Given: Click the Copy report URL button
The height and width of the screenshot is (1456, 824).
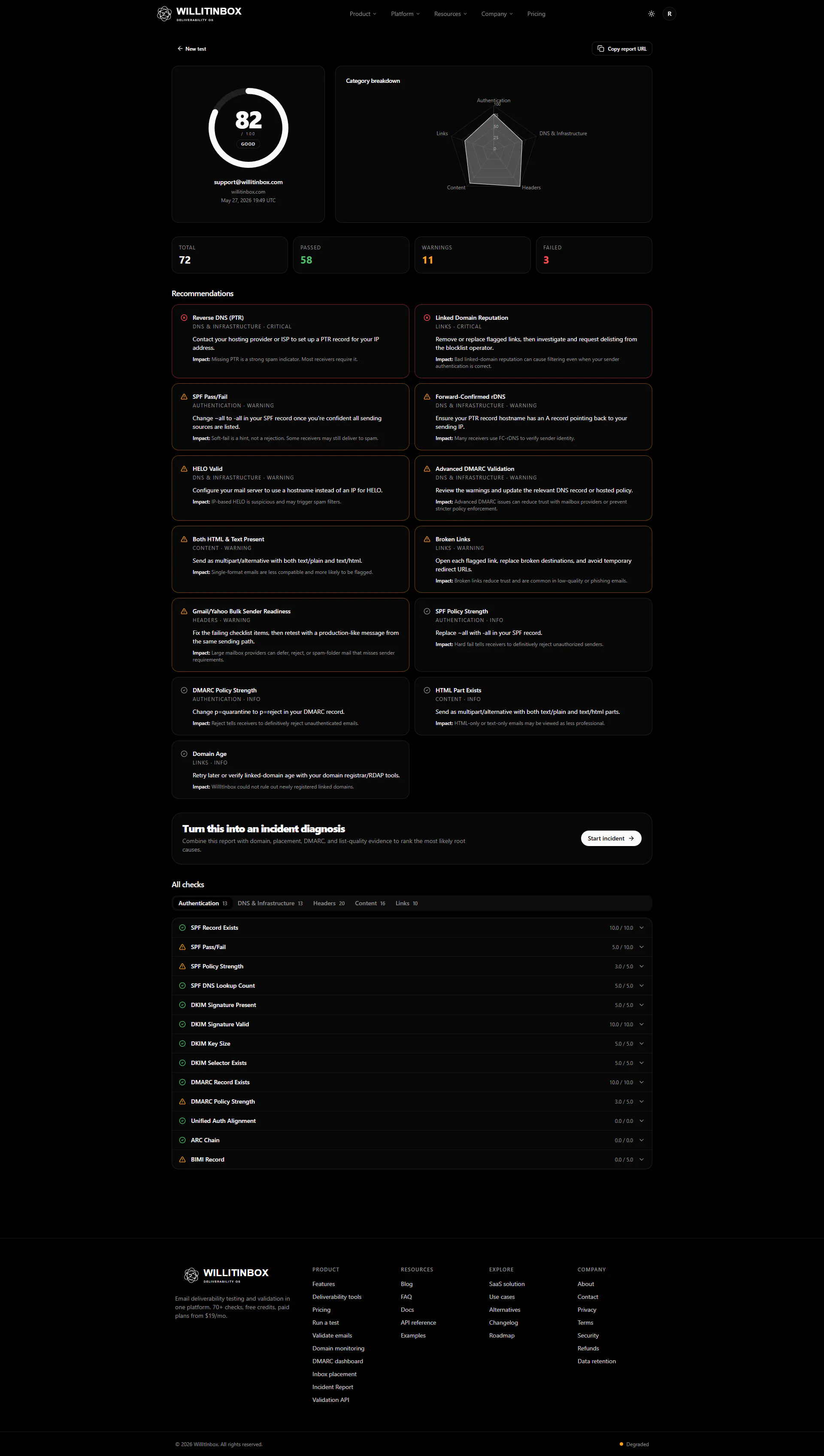Looking at the screenshot, I should click(x=622, y=49).
